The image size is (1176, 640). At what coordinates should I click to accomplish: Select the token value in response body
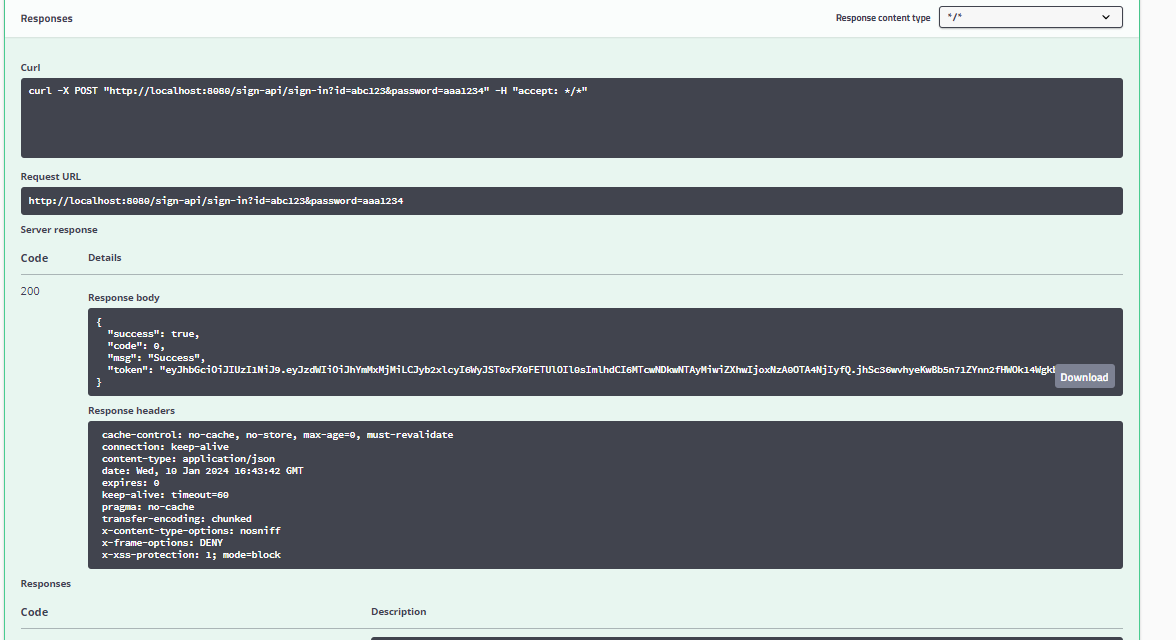point(607,370)
